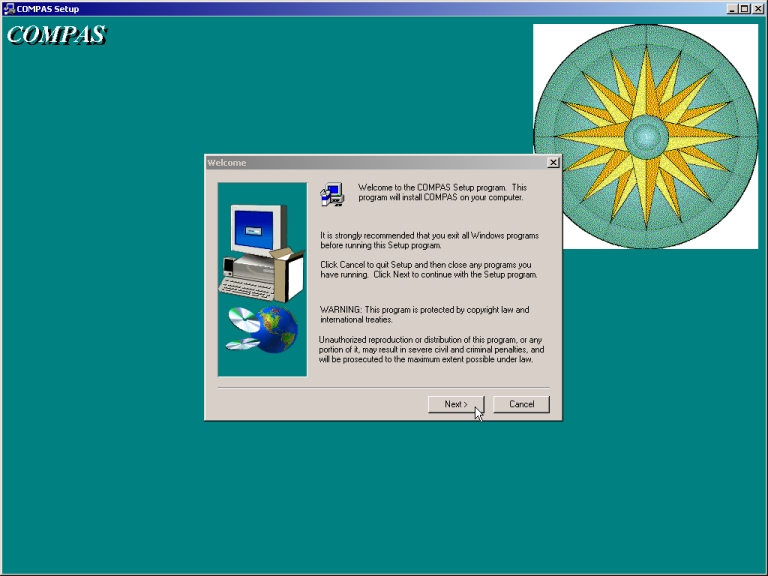Click the Next button to continue setup
The width and height of the screenshot is (768, 576).
coord(456,404)
